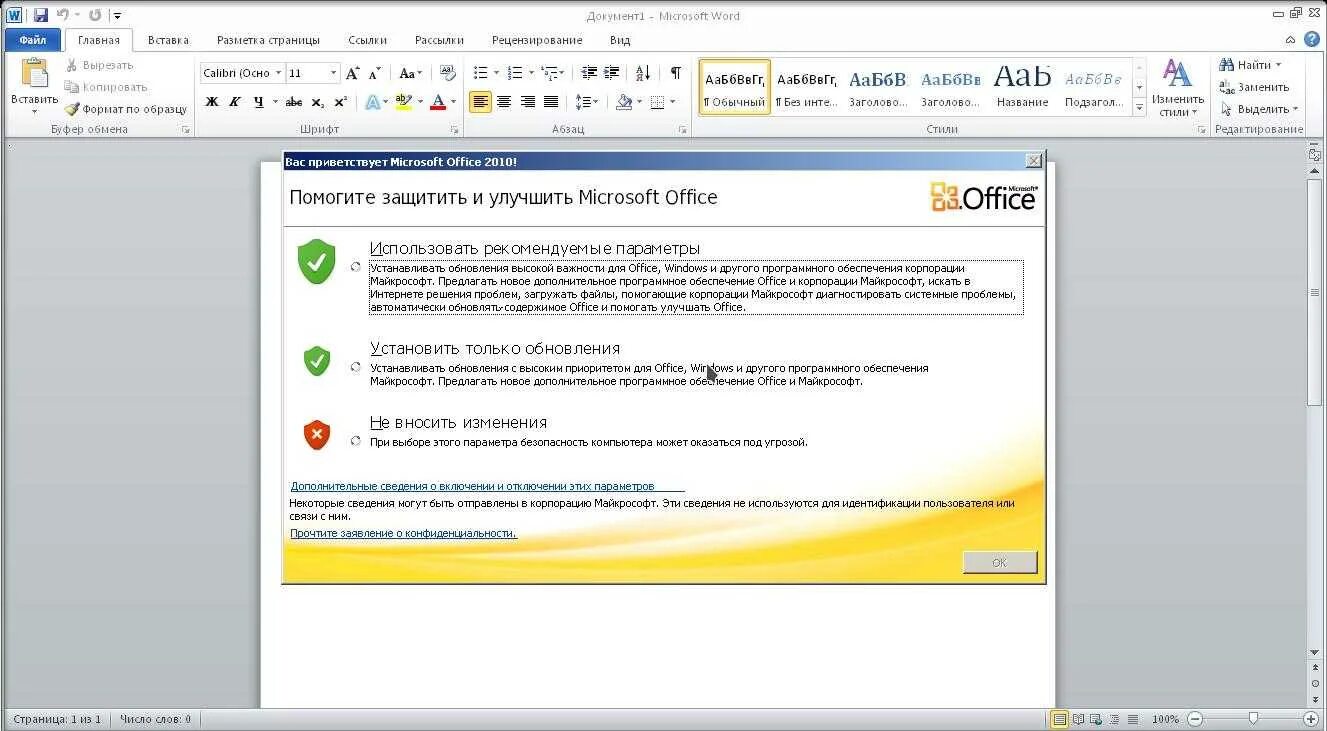
Task: Click the zoom out minus button
Action: click(x=1195, y=719)
